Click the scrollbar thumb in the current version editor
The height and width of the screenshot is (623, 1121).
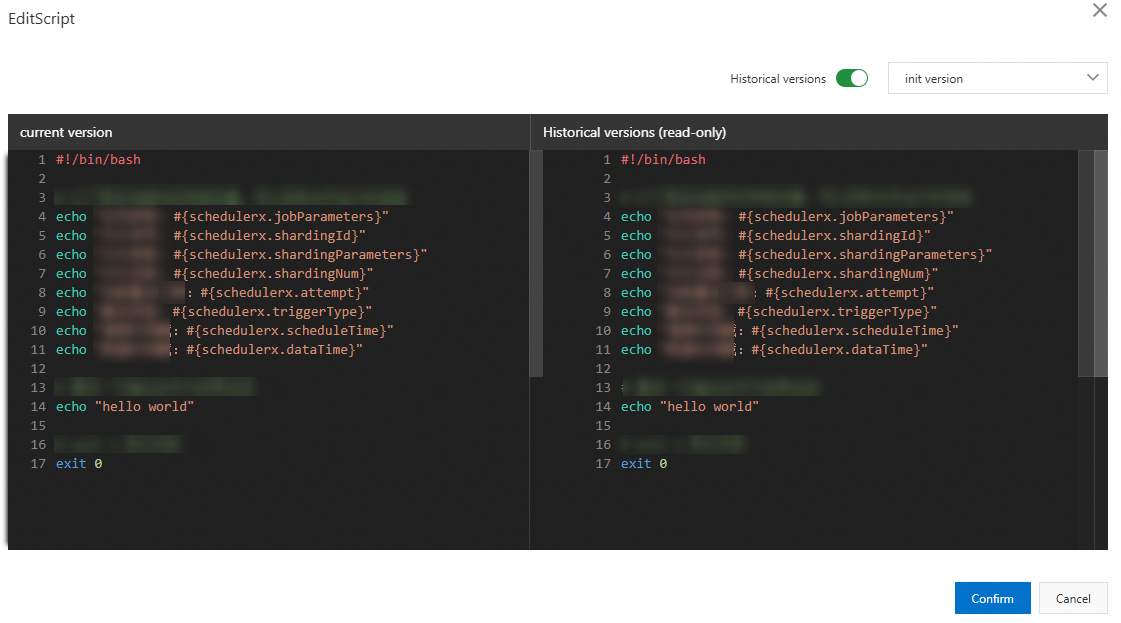pos(535,263)
